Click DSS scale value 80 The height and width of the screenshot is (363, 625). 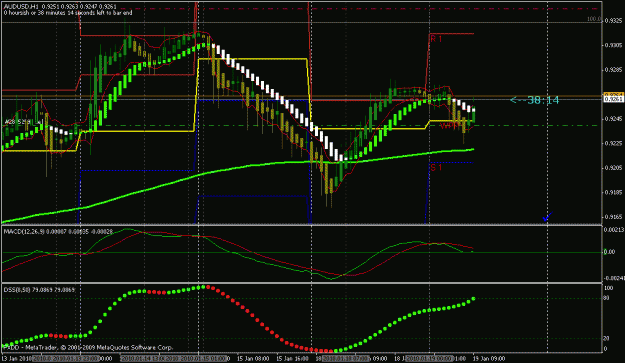click(607, 298)
